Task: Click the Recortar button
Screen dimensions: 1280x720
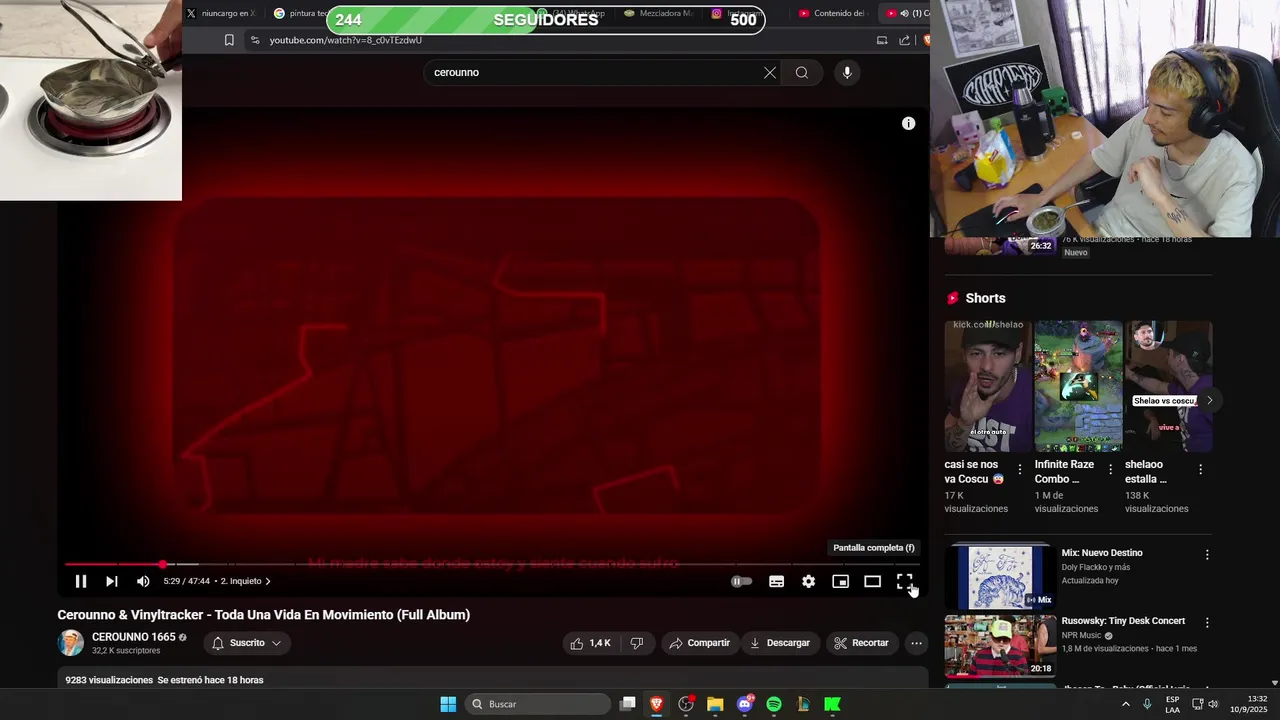Action: click(x=861, y=643)
